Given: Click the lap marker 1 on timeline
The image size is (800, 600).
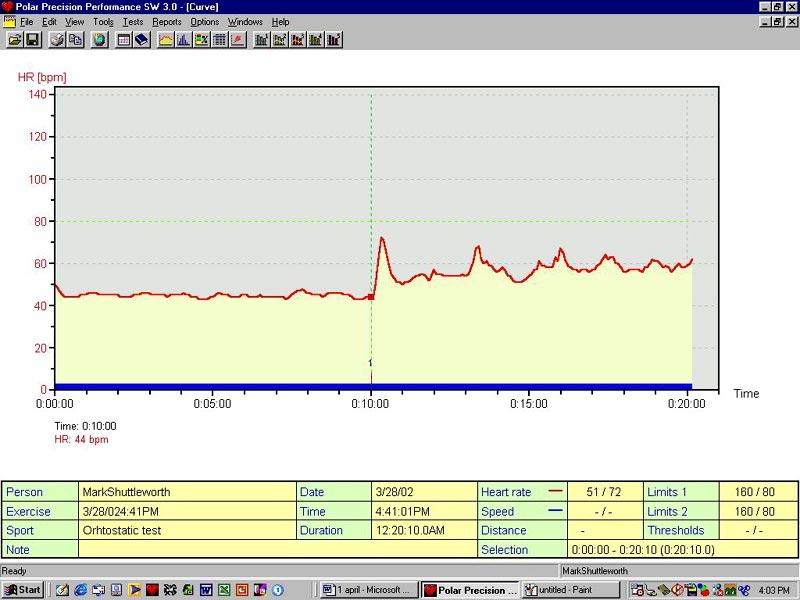Looking at the screenshot, I should (x=370, y=363).
